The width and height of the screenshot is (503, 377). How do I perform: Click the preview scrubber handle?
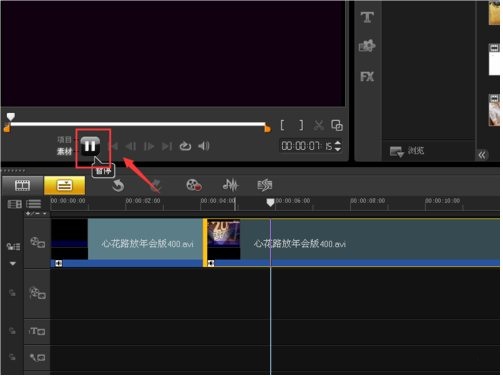tap(11, 117)
